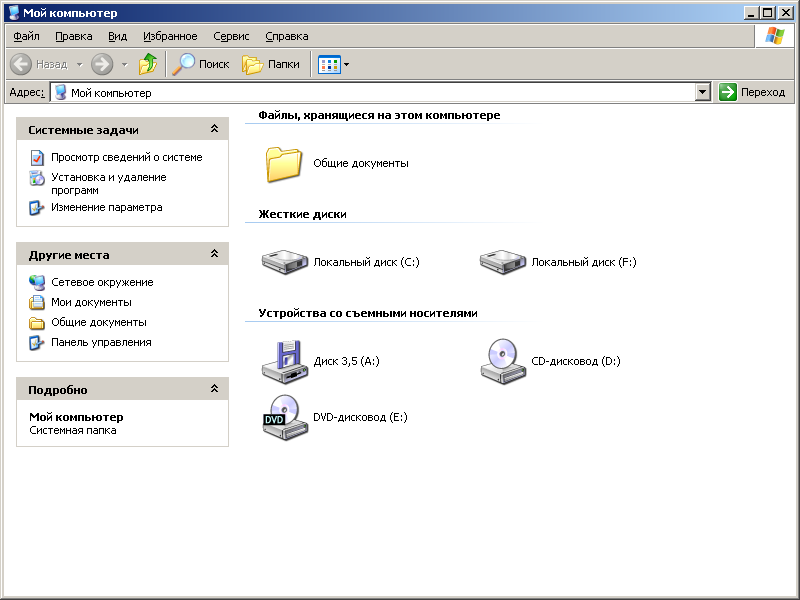The height and width of the screenshot is (600, 800).
Task: Collapse the Системные задачи panel
Action: click(214, 129)
